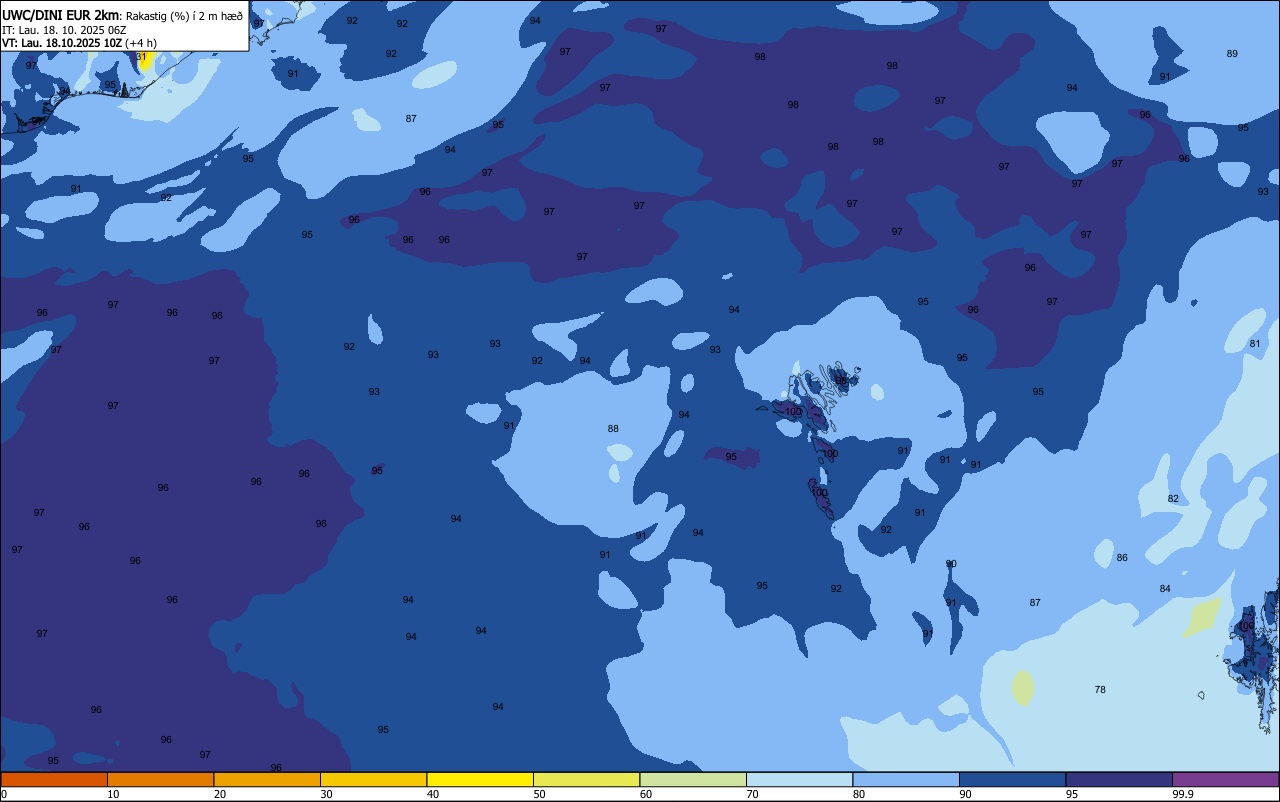Click the 'IT: Lau. 18. 10. 2025 06Z' line
Image resolution: width=1280 pixels, height=802 pixels.
tap(64, 30)
